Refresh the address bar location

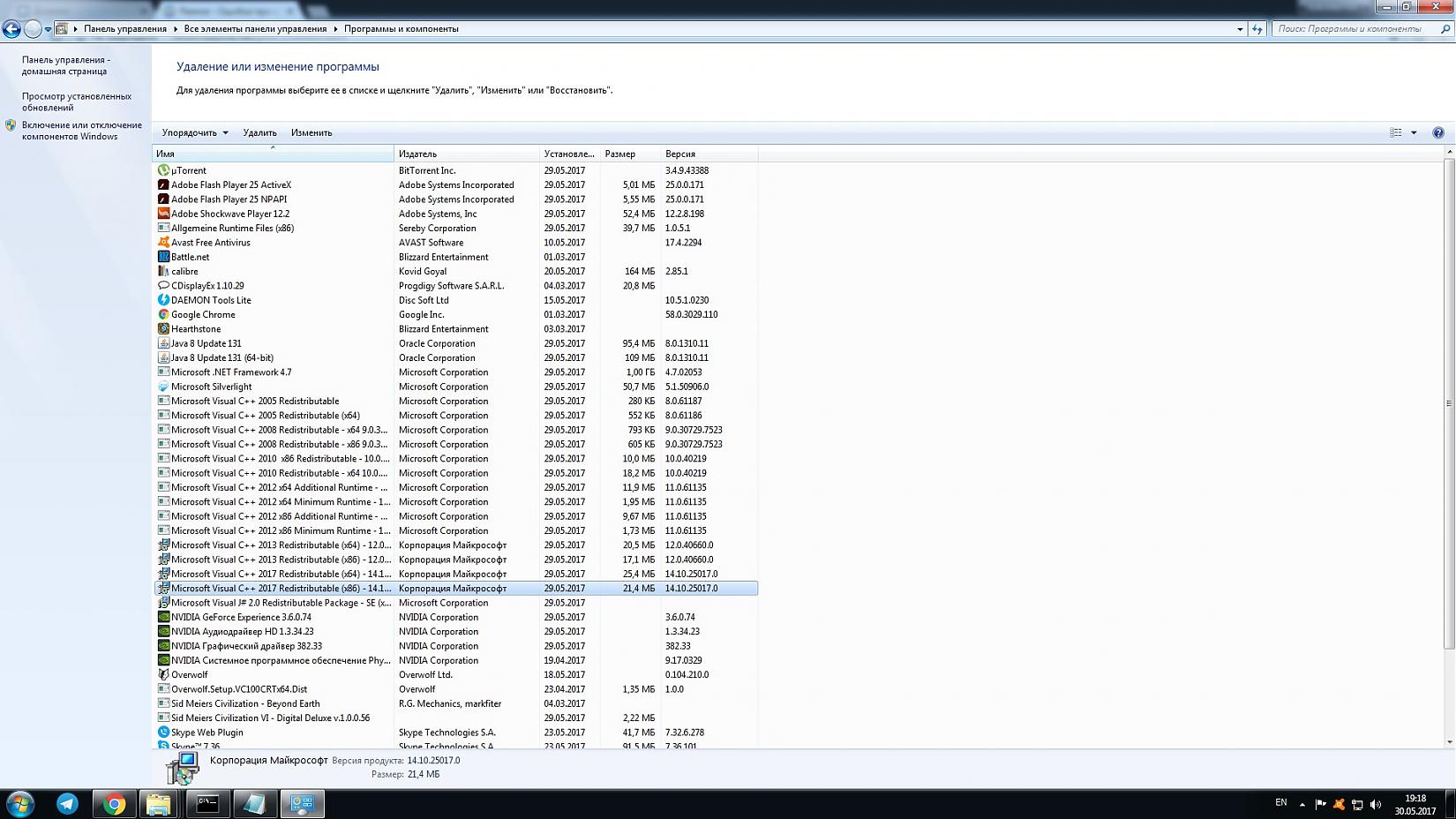(x=1257, y=29)
